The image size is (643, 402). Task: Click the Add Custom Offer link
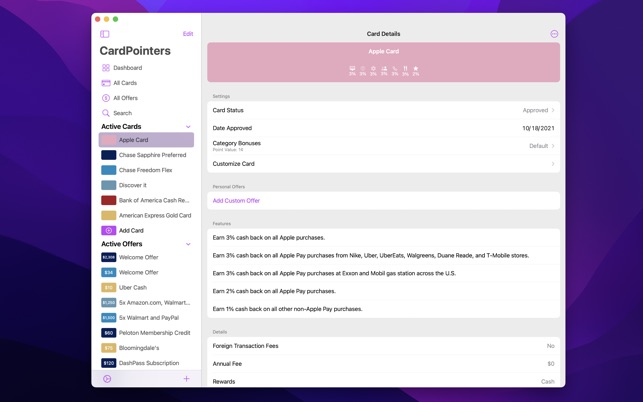[236, 201]
